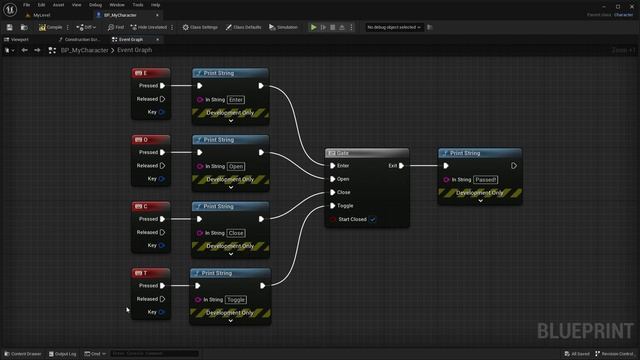Open the File menu
The height and width of the screenshot is (360, 640).
[27, 5]
